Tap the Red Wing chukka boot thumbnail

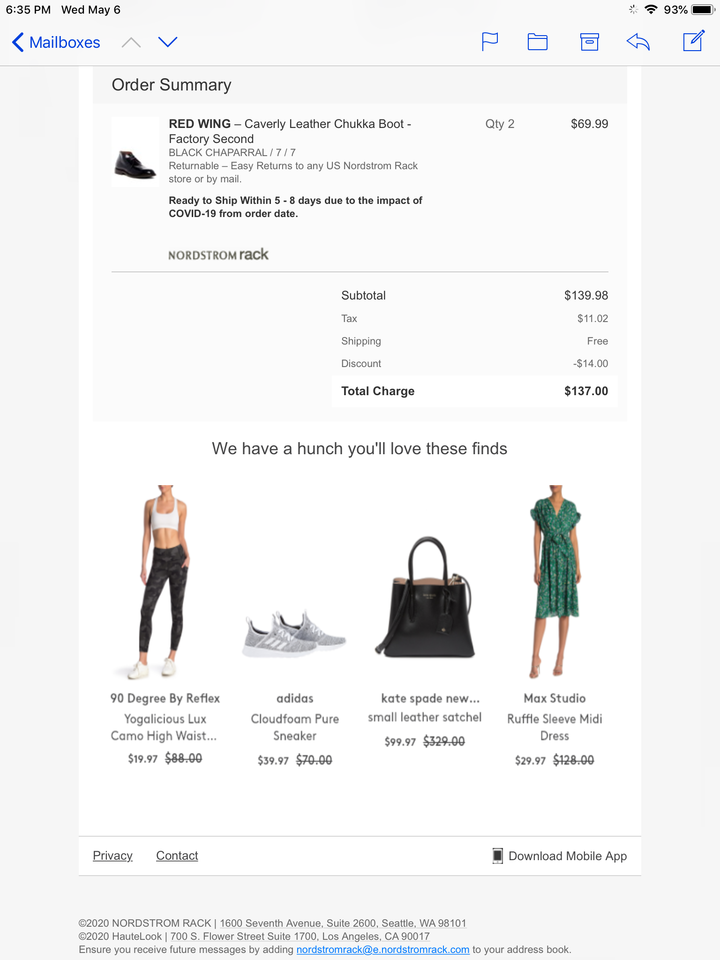pyautogui.click(x=135, y=152)
